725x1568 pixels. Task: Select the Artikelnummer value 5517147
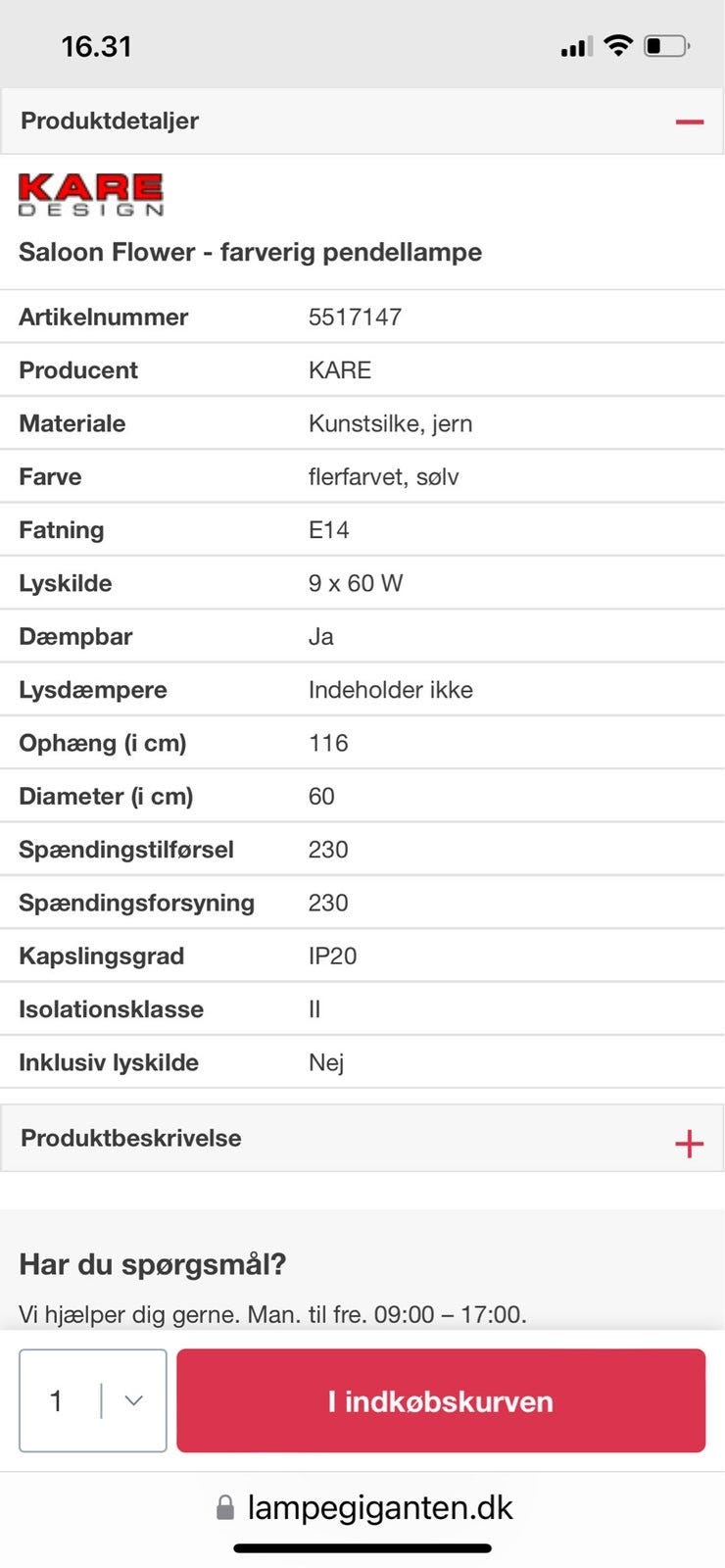pyautogui.click(x=355, y=317)
